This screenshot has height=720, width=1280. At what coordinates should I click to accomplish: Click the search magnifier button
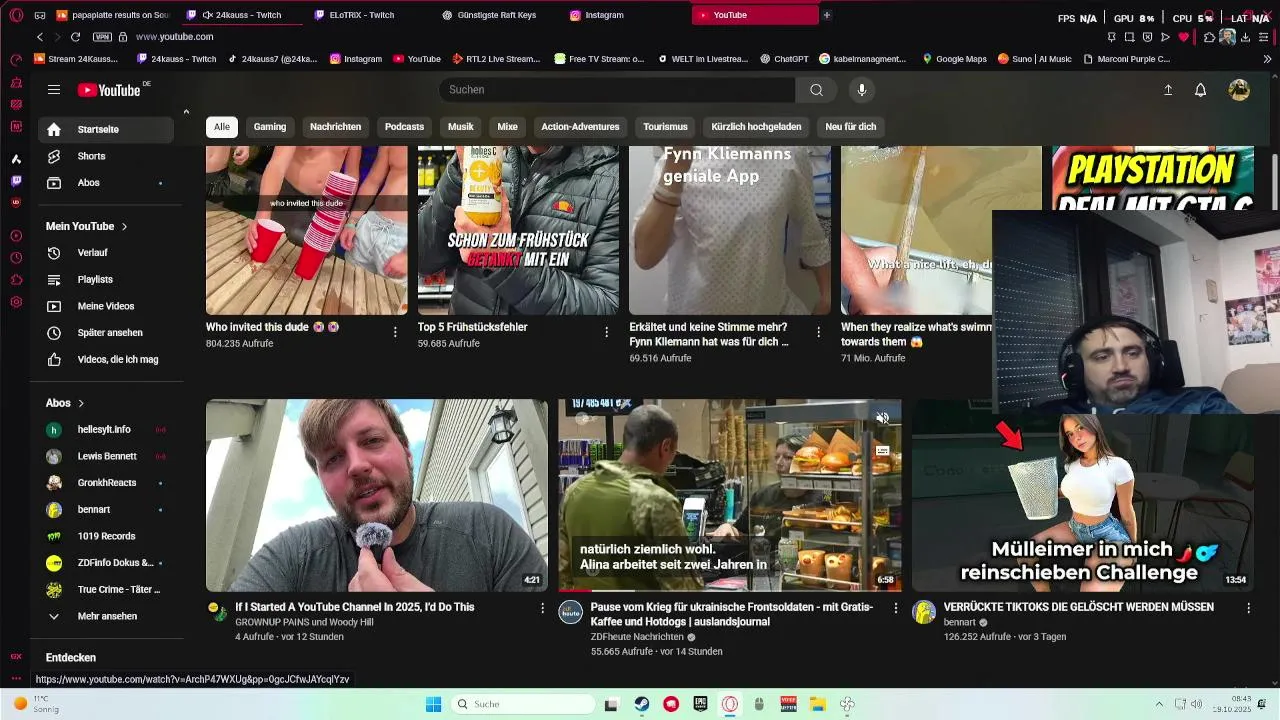click(x=816, y=90)
